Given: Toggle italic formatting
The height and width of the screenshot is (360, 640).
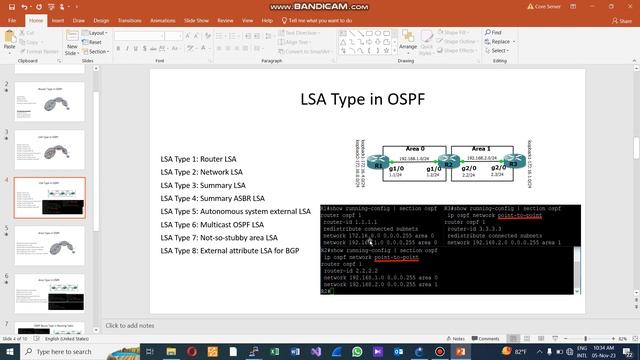Looking at the screenshot, I should [x=127, y=49].
